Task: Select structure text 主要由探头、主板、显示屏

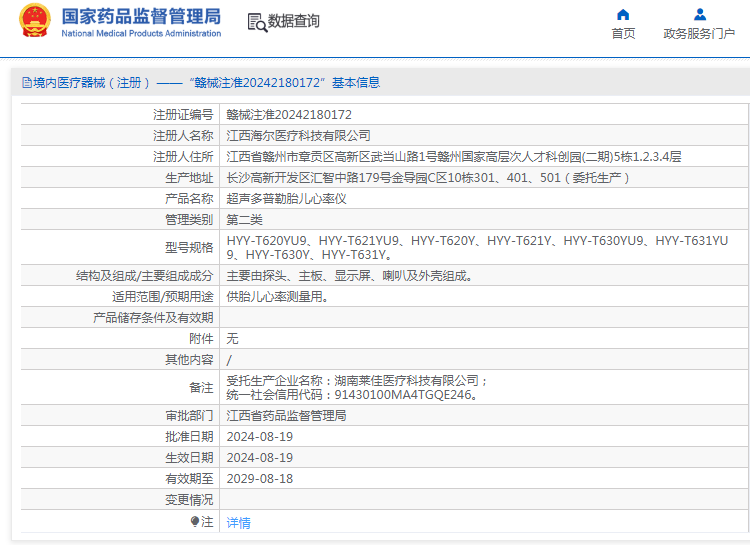Action: [349, 276]
